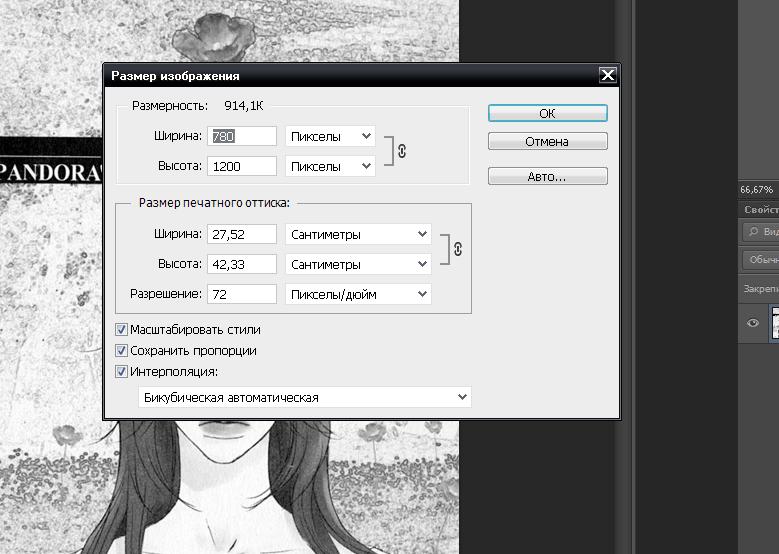The width and height of the screenshot is (779, 554).
Task: Click pixel dimensions chain link icon
Action: tap(402, 151)
